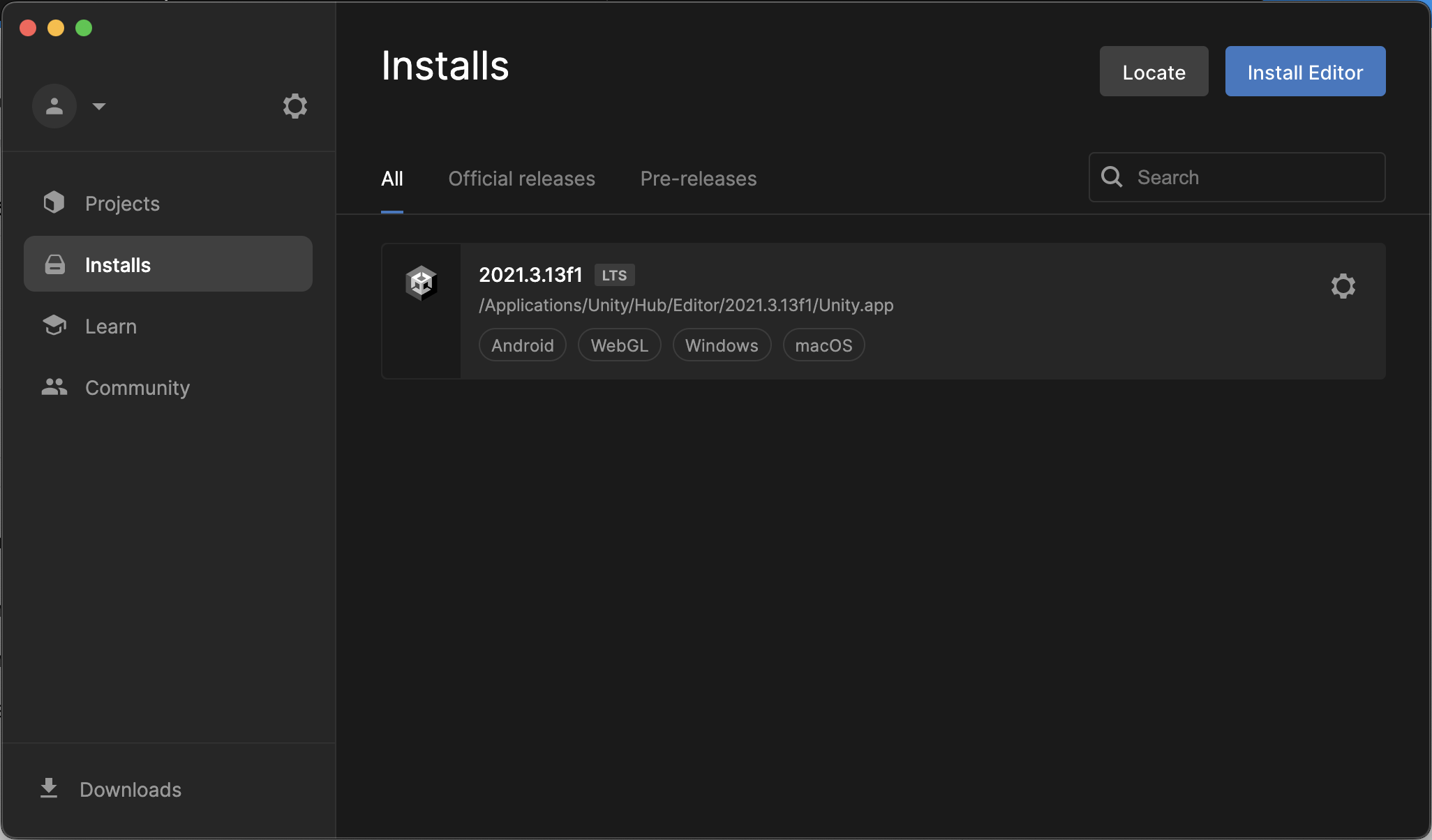This screenshot has width=1432, height=840.
Task: Open preferences via sidebar gear icon
Action: [294, 106]
